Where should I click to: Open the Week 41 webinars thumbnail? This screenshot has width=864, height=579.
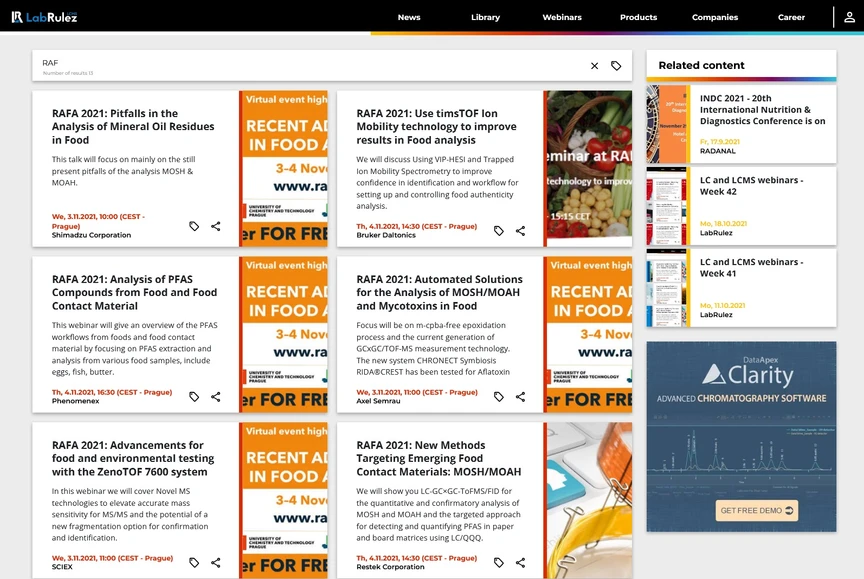point(668,288)
